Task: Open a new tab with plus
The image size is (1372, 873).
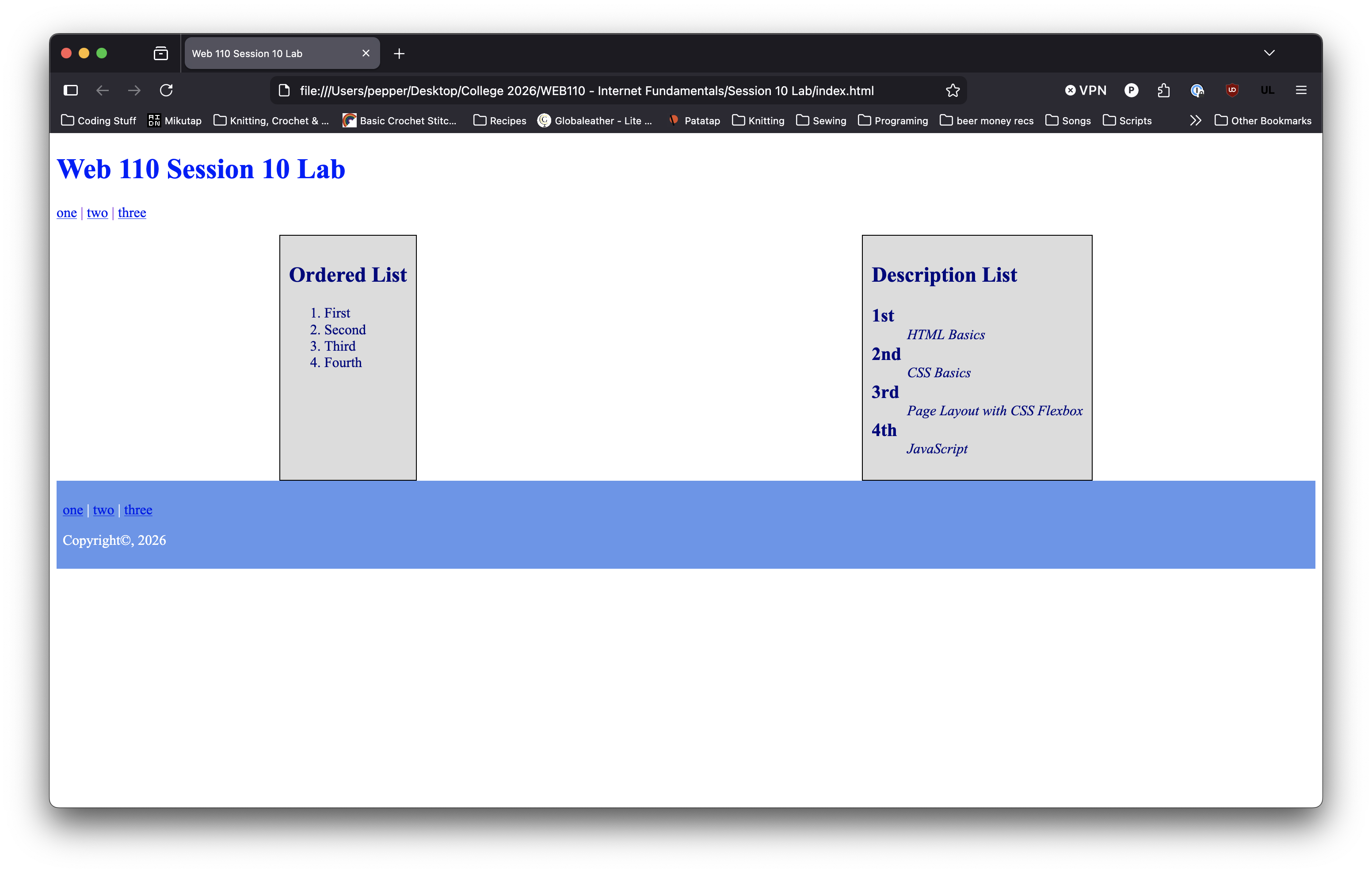Action: point(399,54)
